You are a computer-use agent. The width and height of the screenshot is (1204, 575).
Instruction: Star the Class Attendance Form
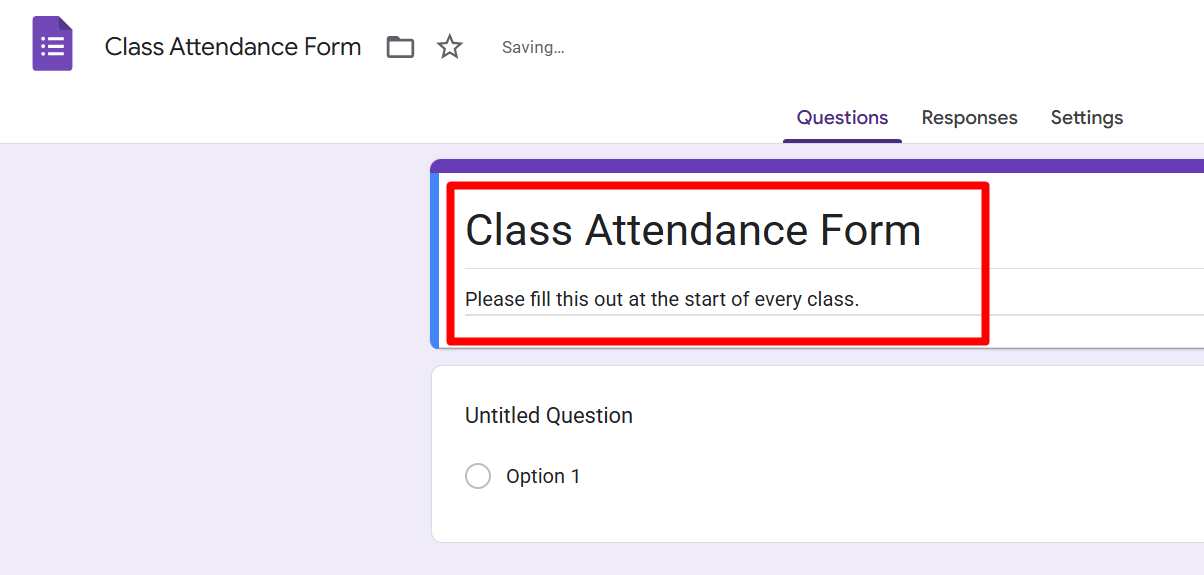(450, 47)
